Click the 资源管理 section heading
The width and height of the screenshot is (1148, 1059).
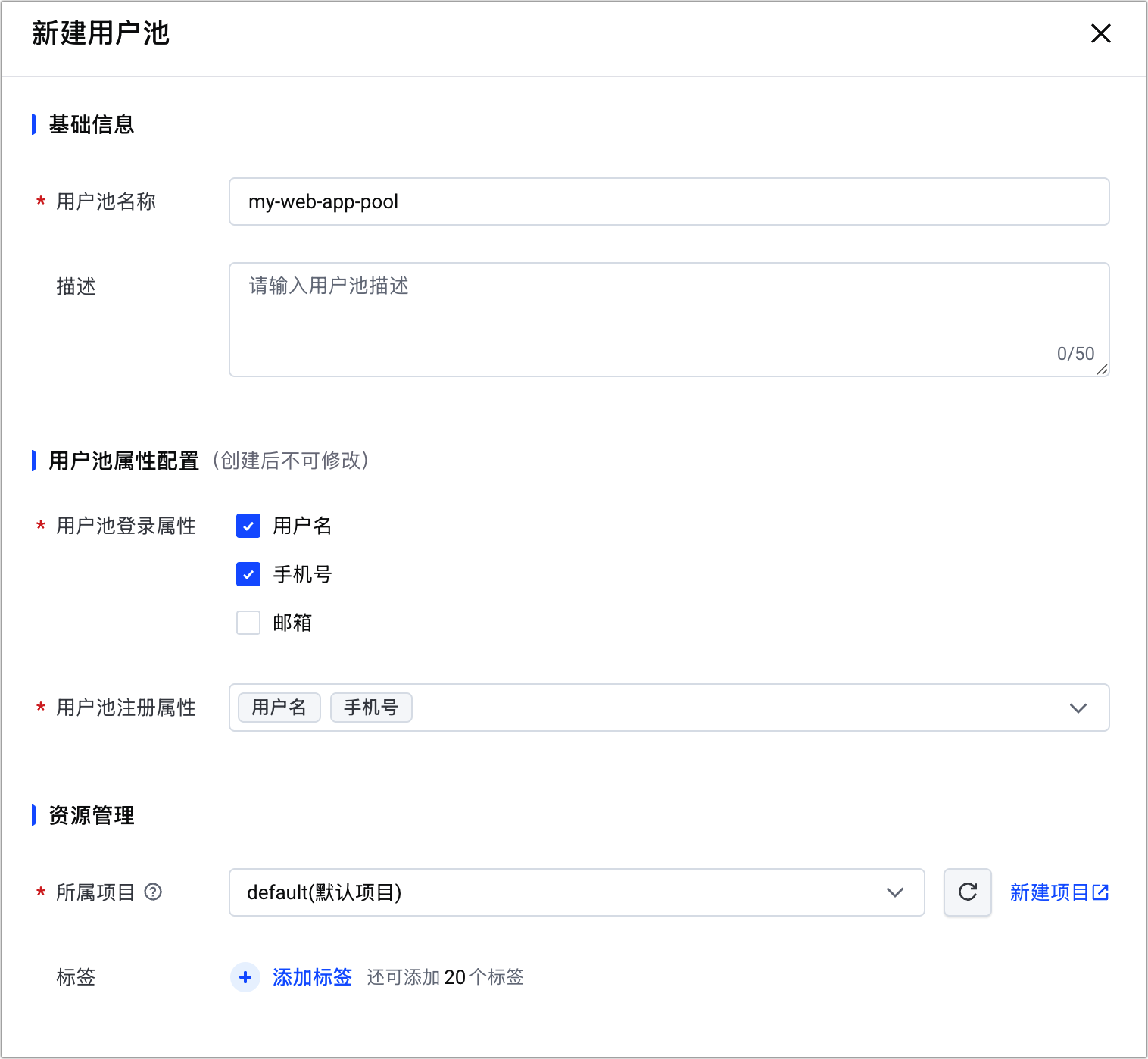[92, 815]
